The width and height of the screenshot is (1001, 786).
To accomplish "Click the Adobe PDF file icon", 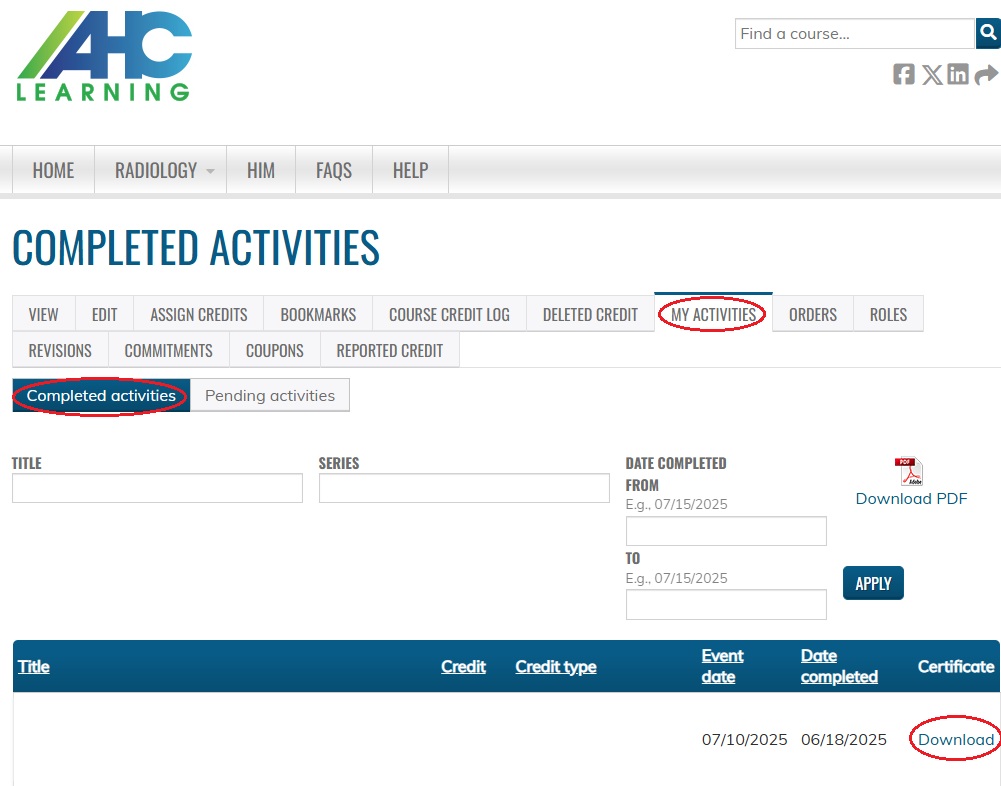I will point(909,472).
